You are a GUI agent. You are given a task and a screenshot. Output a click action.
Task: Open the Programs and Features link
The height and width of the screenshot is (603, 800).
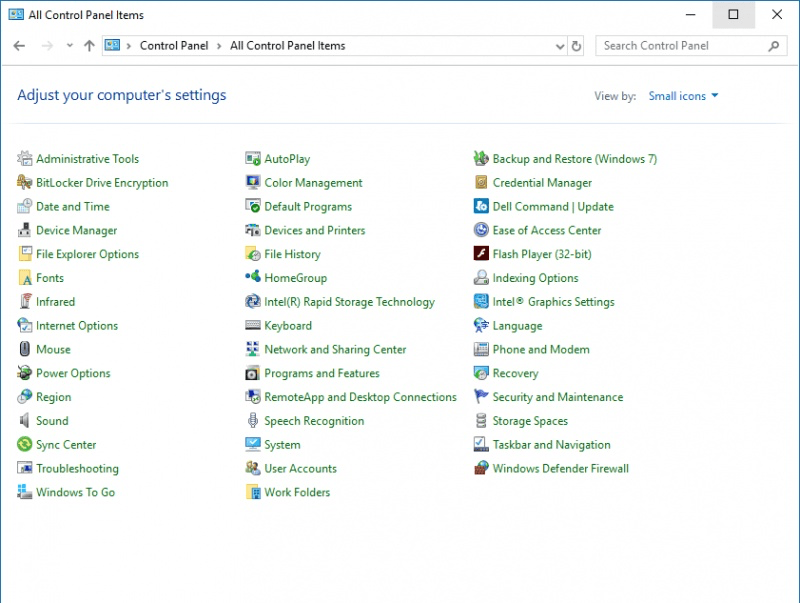322,373
